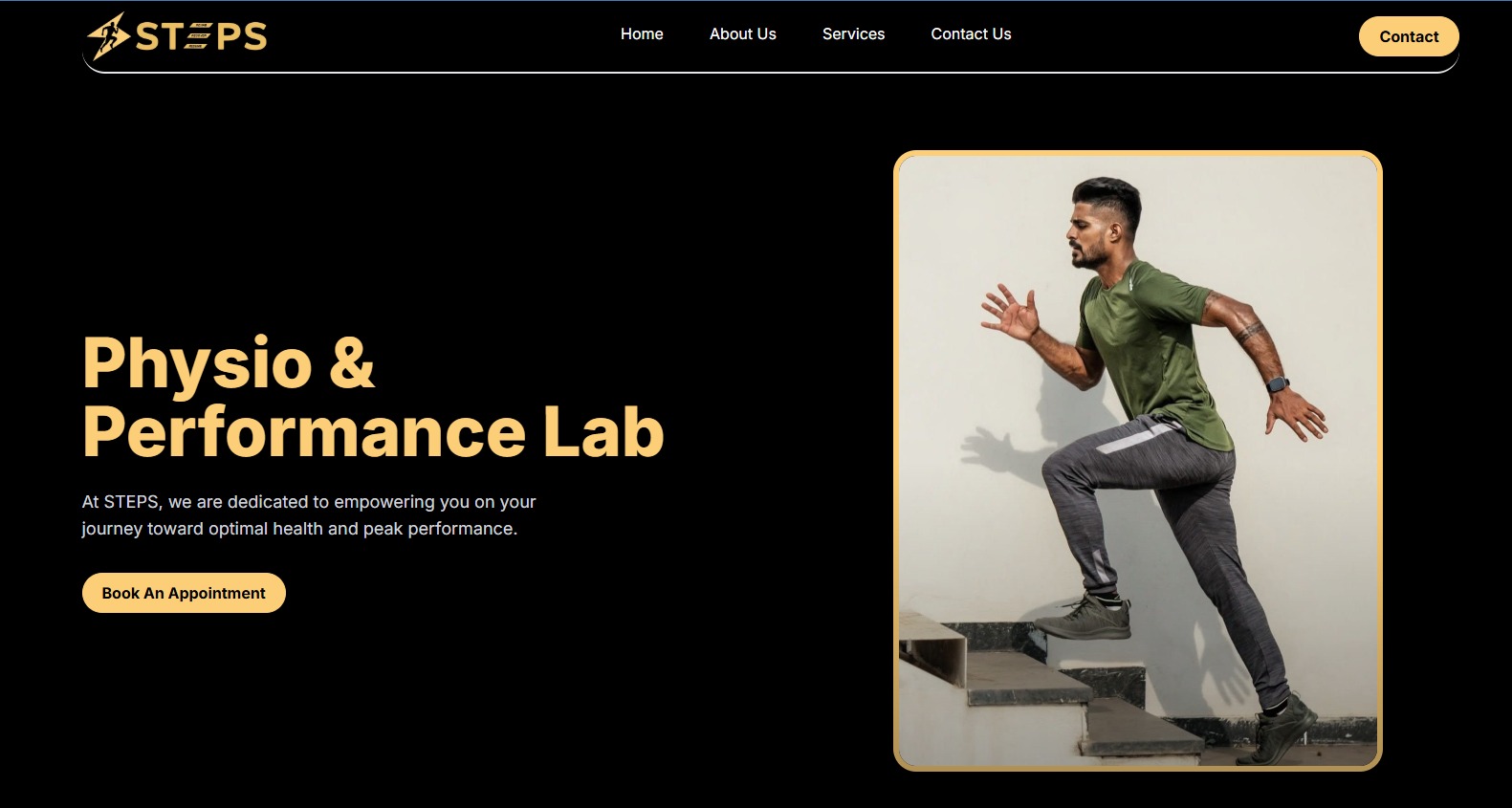Select Contact Us in the navigation bar

(971, 34)
